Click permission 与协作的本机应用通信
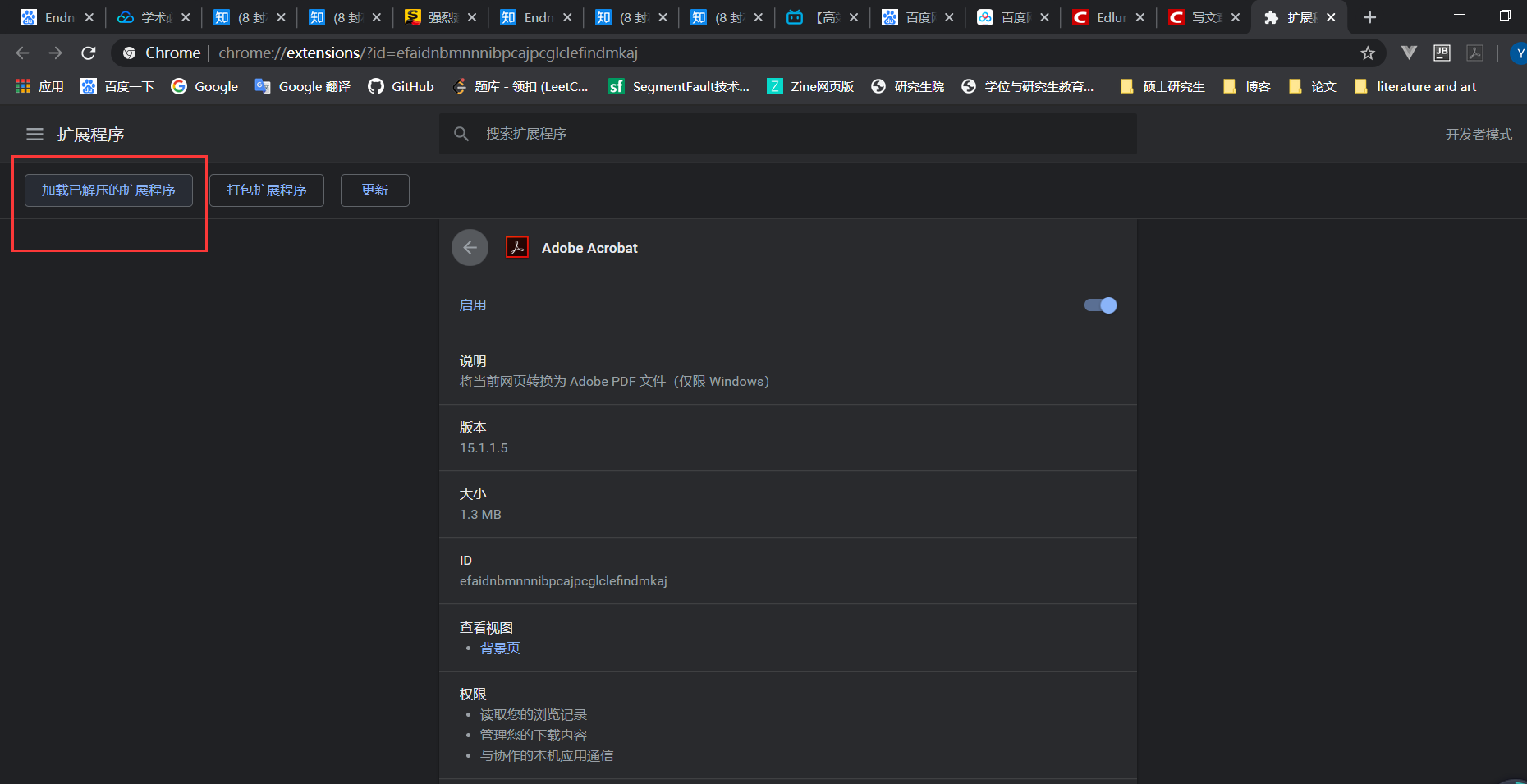The width and height of the screenshot is (1527, 784). point(547,756)
